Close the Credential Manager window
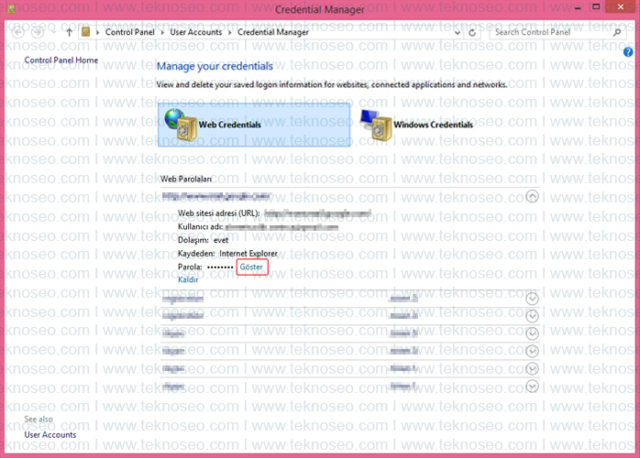 pos(620,7)
